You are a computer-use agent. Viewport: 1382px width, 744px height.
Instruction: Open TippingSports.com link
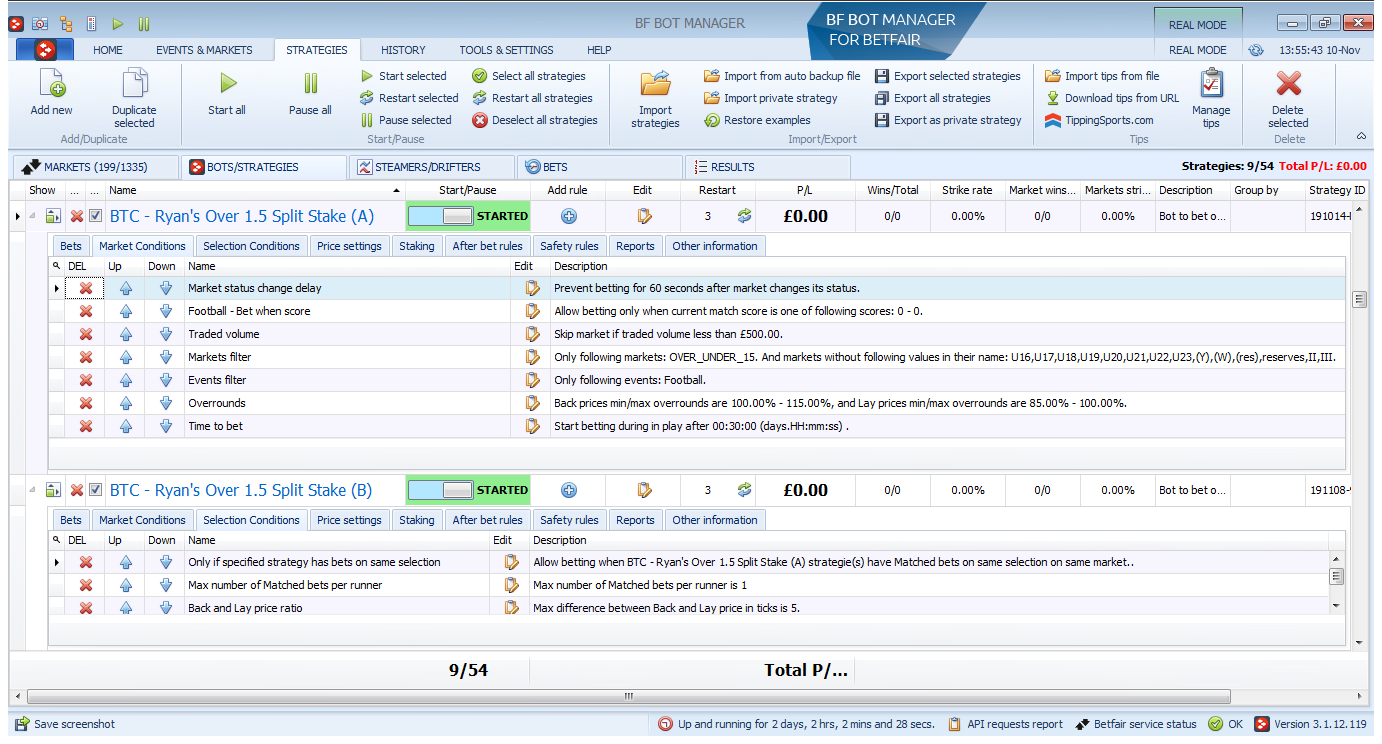1099,120
